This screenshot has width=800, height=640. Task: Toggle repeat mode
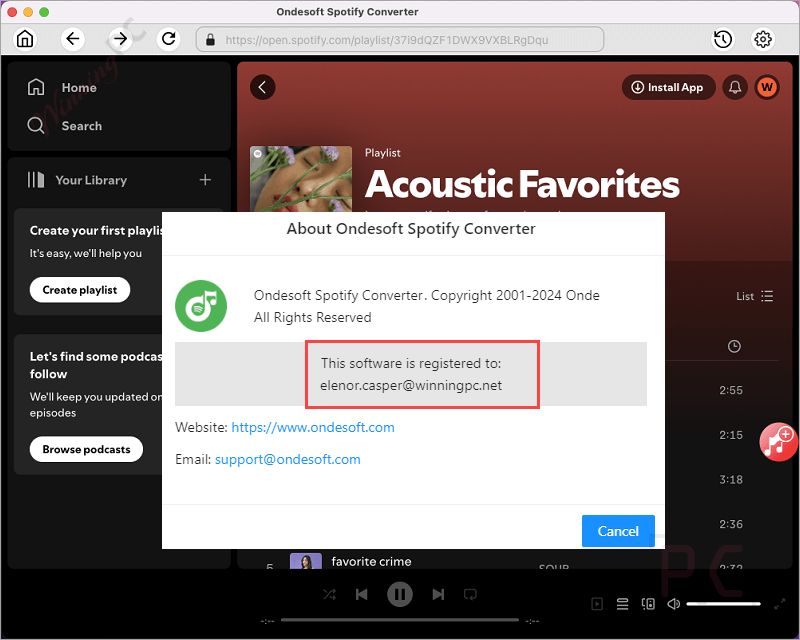[470, 594]
